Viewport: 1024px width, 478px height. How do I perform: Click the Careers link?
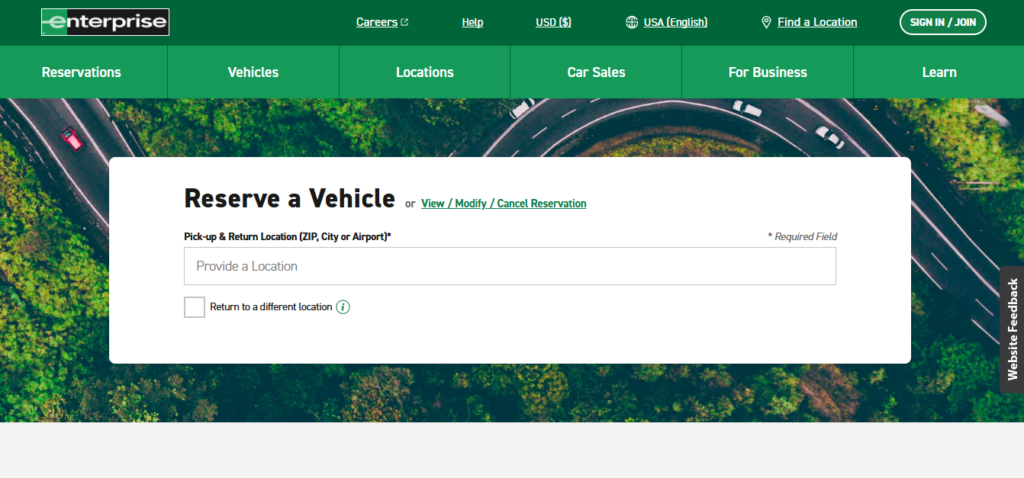[x=377, y=22]
